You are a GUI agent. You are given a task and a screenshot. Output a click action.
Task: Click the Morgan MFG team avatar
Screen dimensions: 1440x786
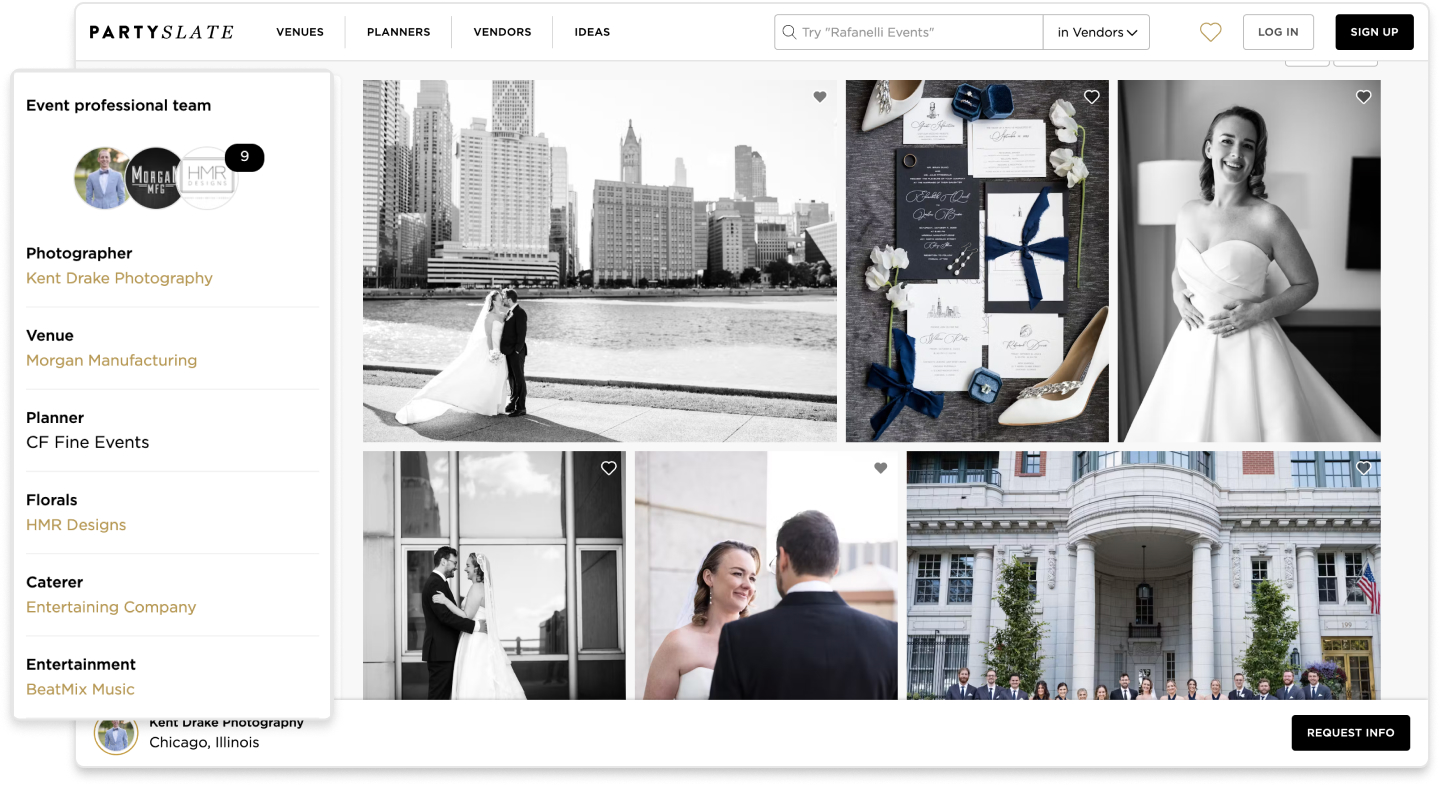coord(155,178)
